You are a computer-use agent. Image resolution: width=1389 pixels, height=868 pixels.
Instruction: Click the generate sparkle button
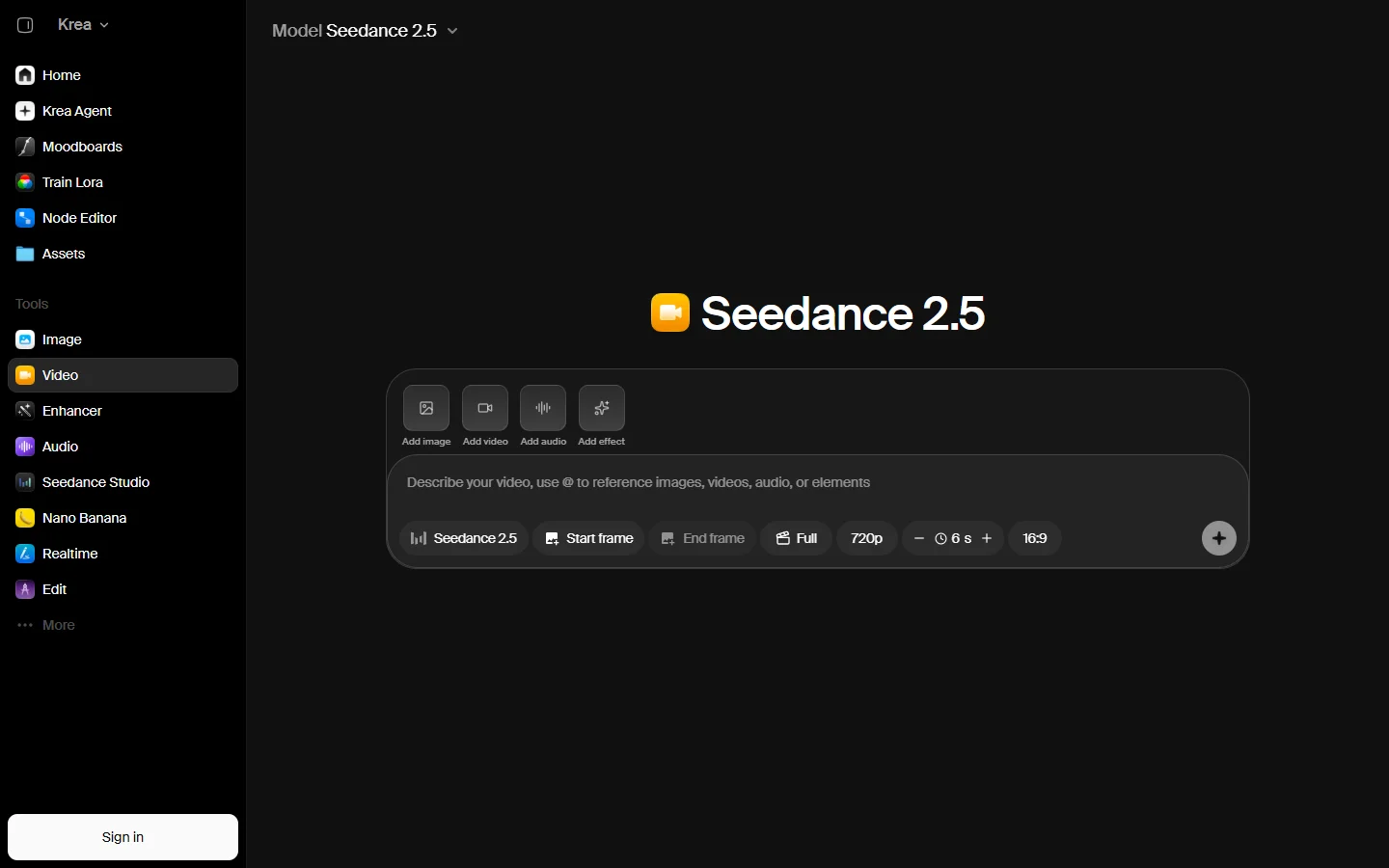pos(1219,538)
